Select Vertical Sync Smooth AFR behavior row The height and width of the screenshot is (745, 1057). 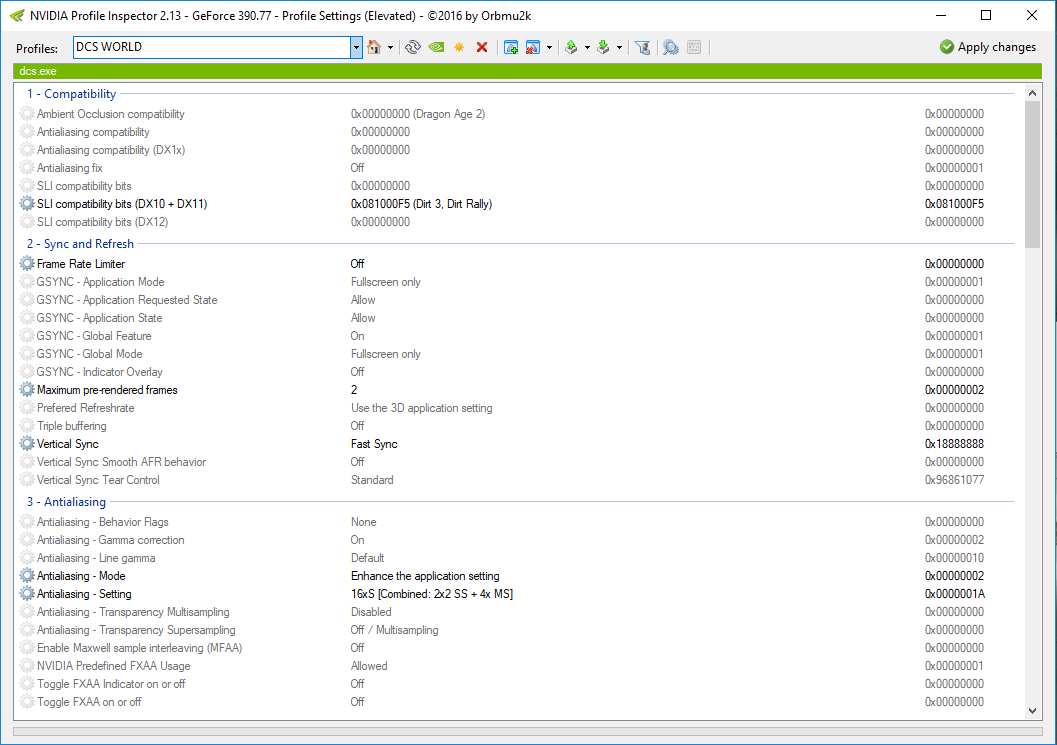pyautogui.click(x=516, y=462)
